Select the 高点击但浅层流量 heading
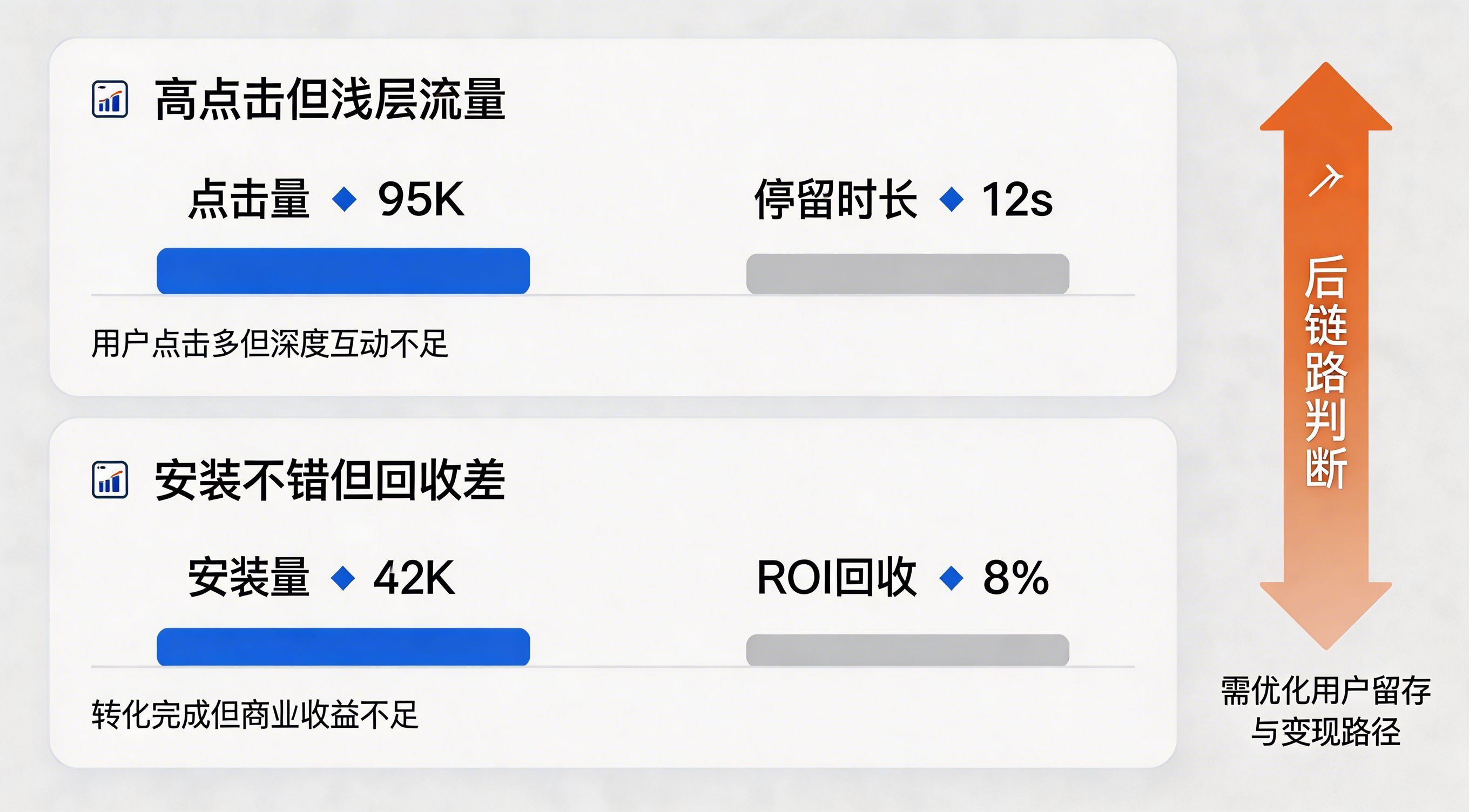The image size is (1469, 812). pos(329,100)
